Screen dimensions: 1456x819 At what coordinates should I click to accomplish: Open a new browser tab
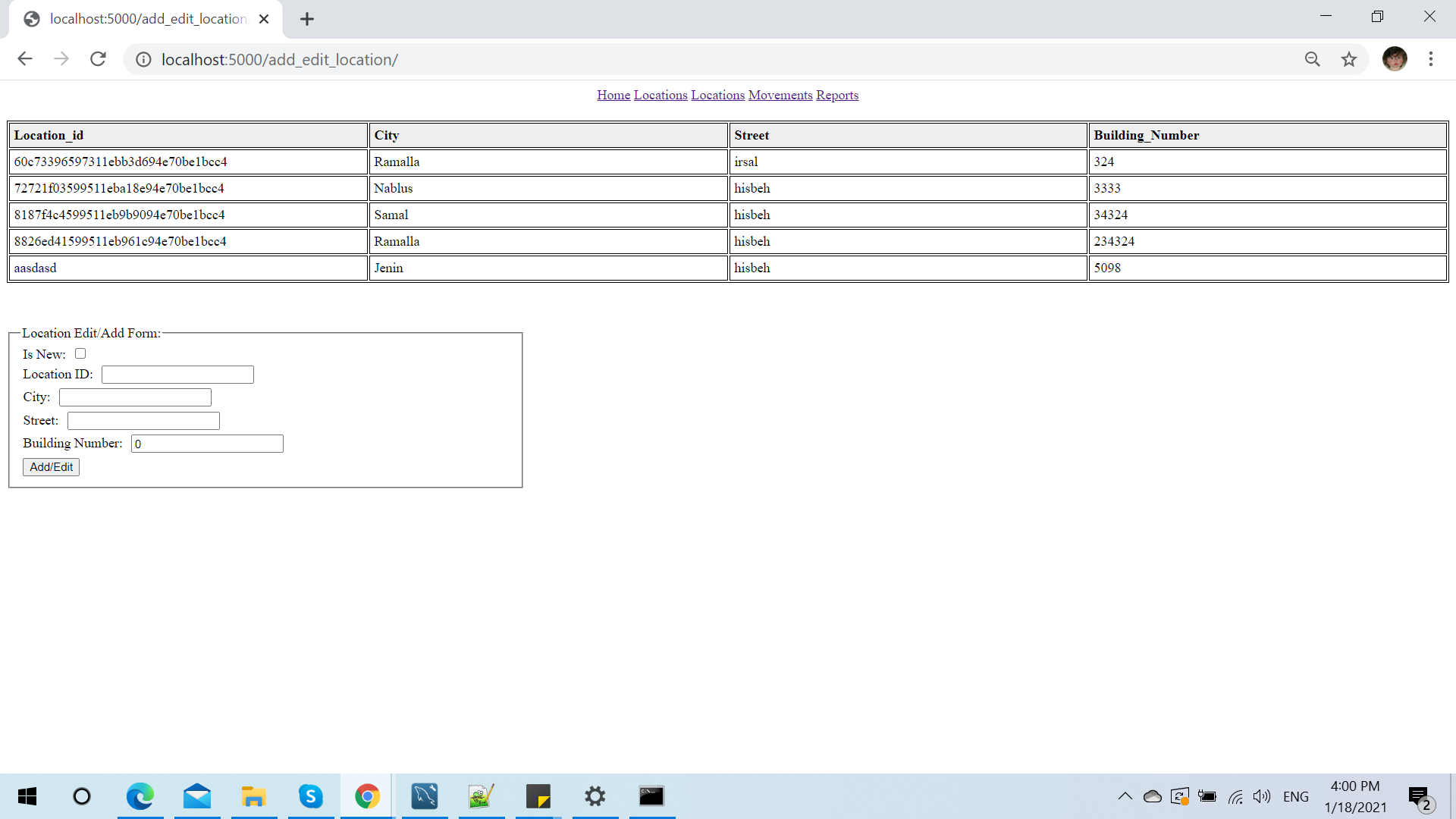306,19
